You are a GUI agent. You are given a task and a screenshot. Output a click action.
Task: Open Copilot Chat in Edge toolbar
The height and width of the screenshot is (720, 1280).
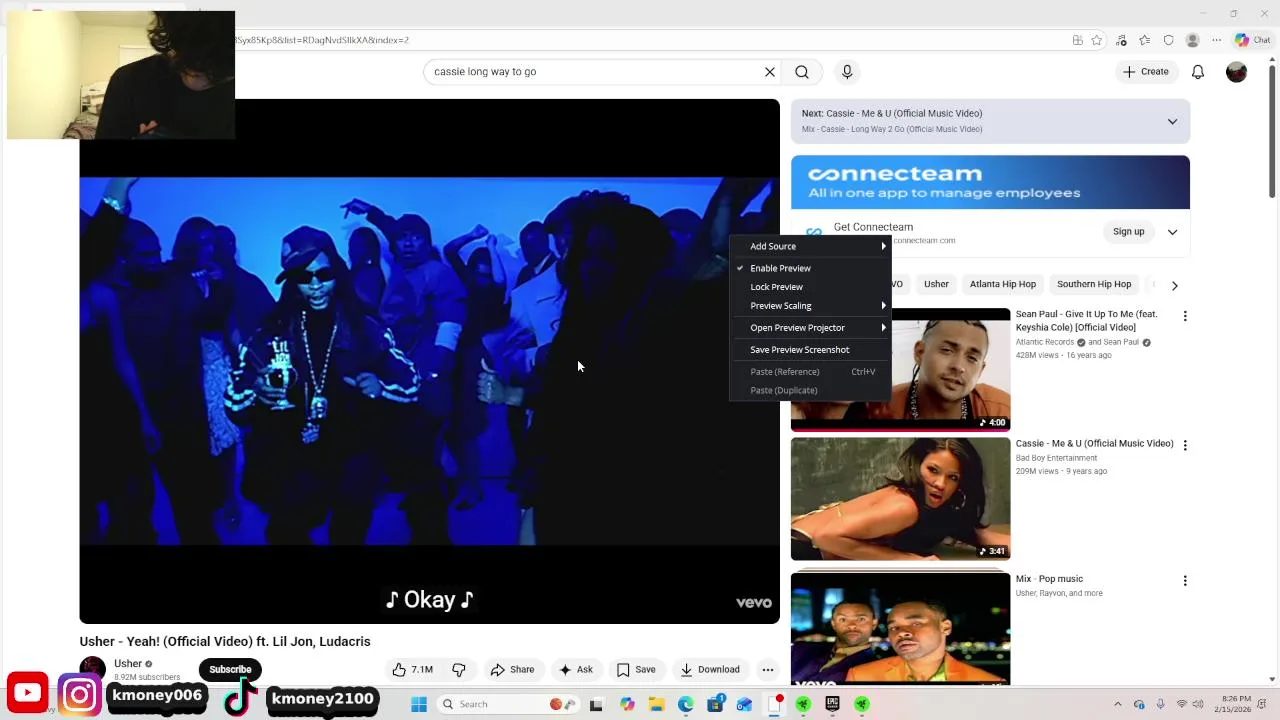pos(1252,40)
